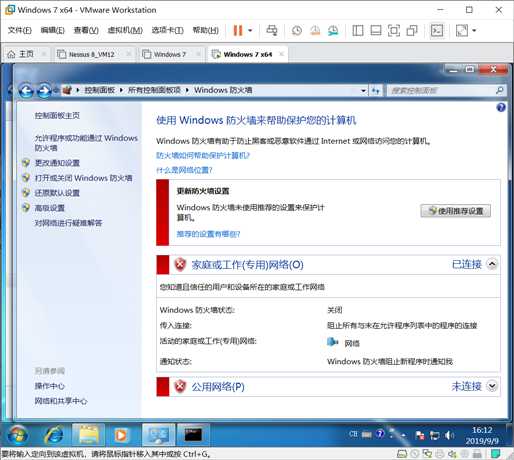Switch to the Windows 7 tab
The image size is (514, 460).
169,54
